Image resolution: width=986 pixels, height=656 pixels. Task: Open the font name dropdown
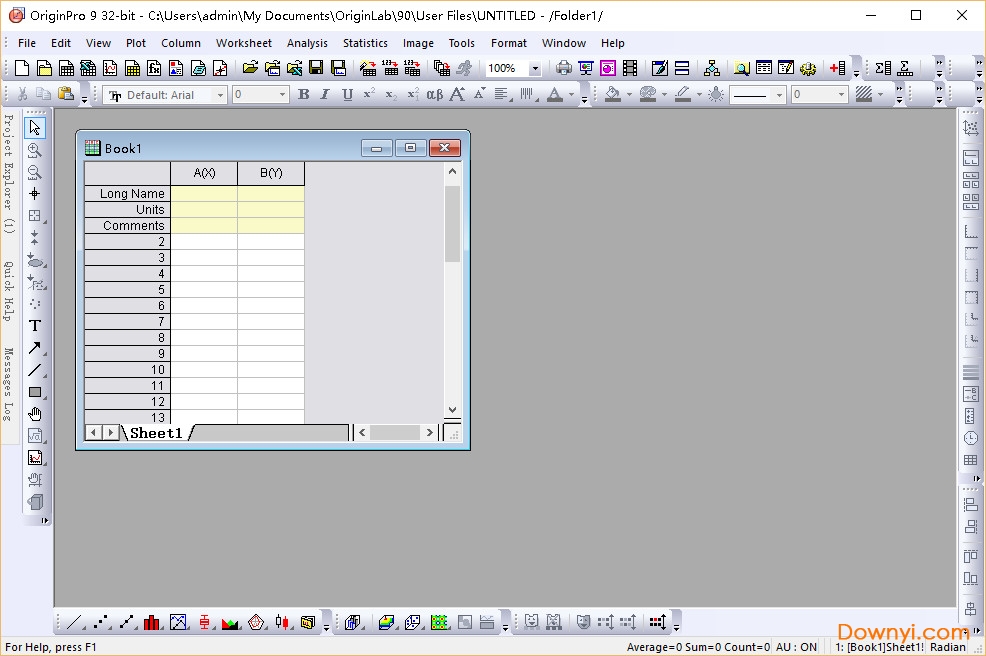tap(220, 95)
